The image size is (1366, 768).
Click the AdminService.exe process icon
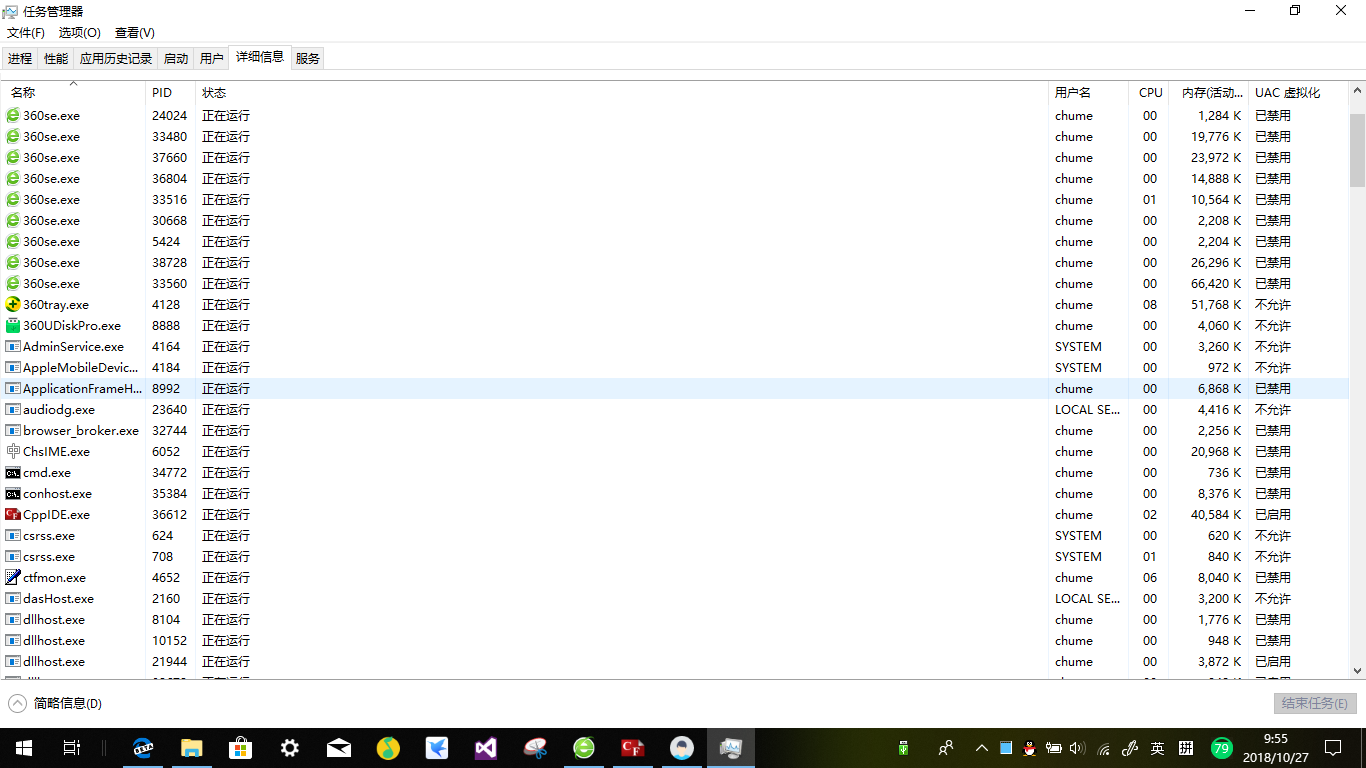tap(13, 346)
